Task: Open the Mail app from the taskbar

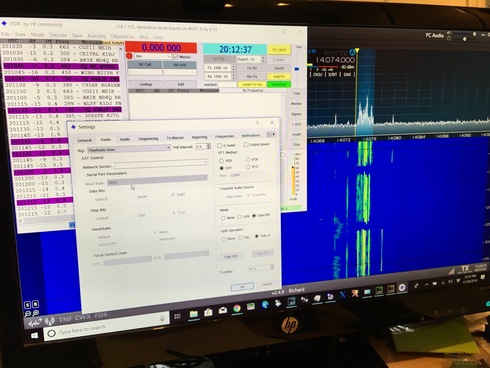Action: (222, 310)
